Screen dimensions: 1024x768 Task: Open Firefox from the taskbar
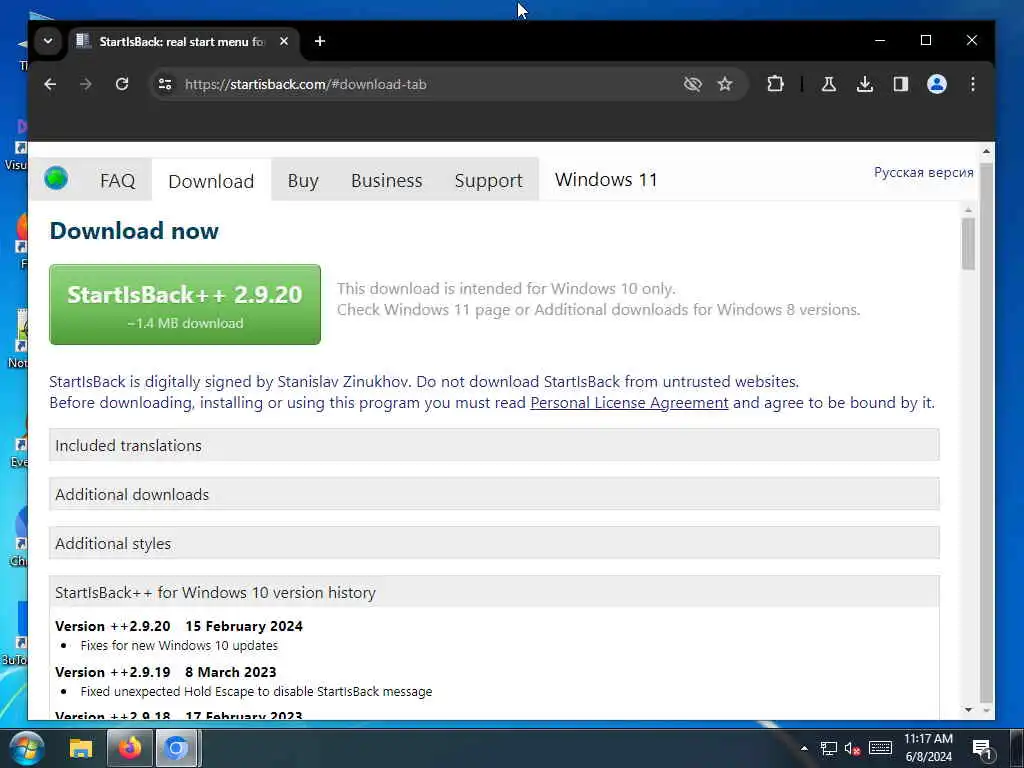(129, 748)
